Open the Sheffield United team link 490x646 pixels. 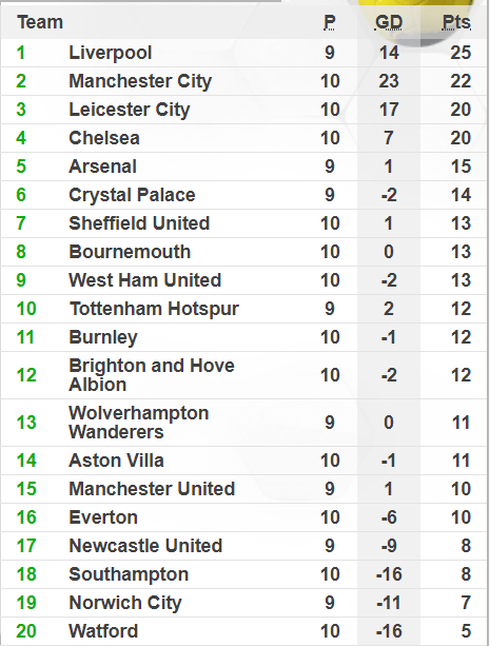pyautogui.click(x=139, y=223)
